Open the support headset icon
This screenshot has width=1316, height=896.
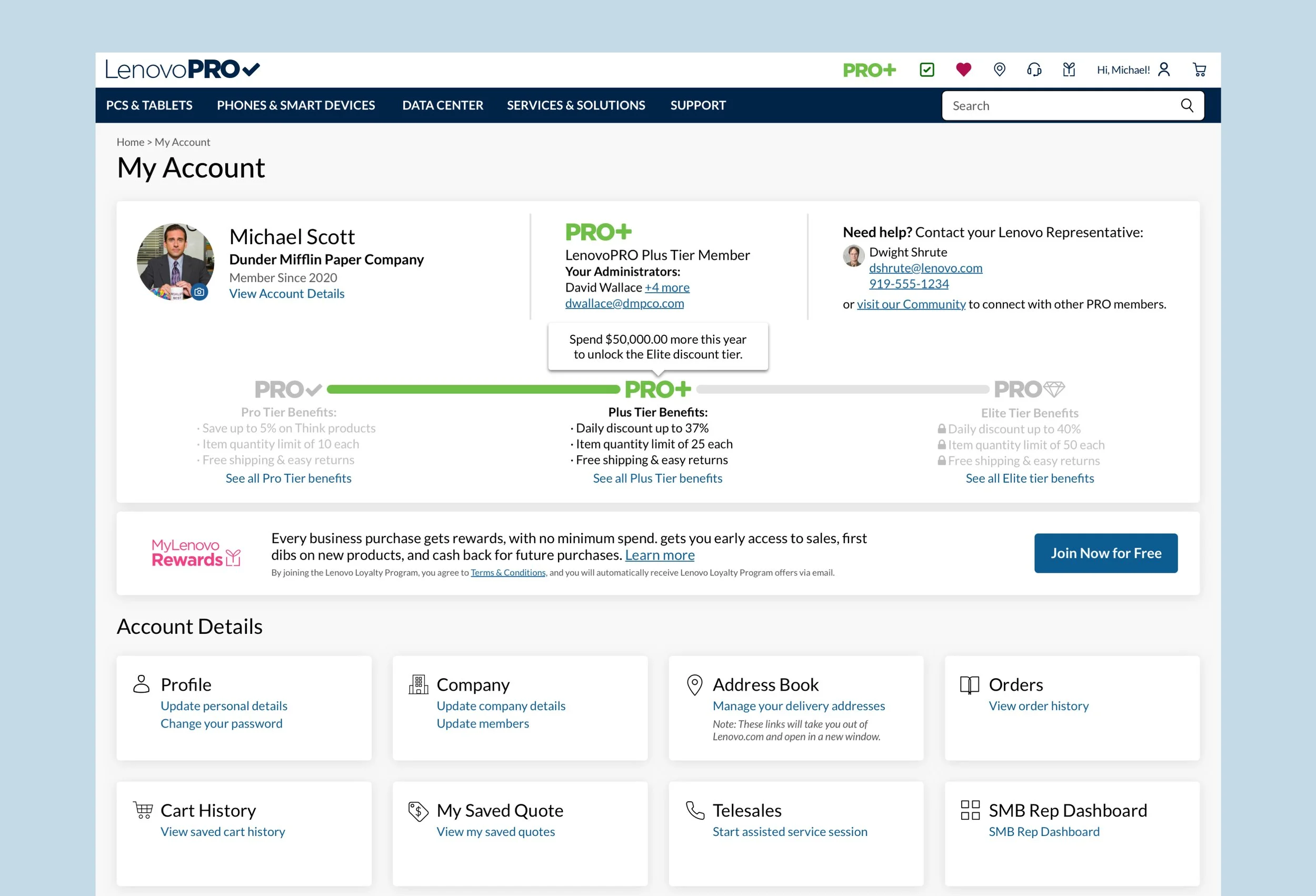coord(1034,69)
